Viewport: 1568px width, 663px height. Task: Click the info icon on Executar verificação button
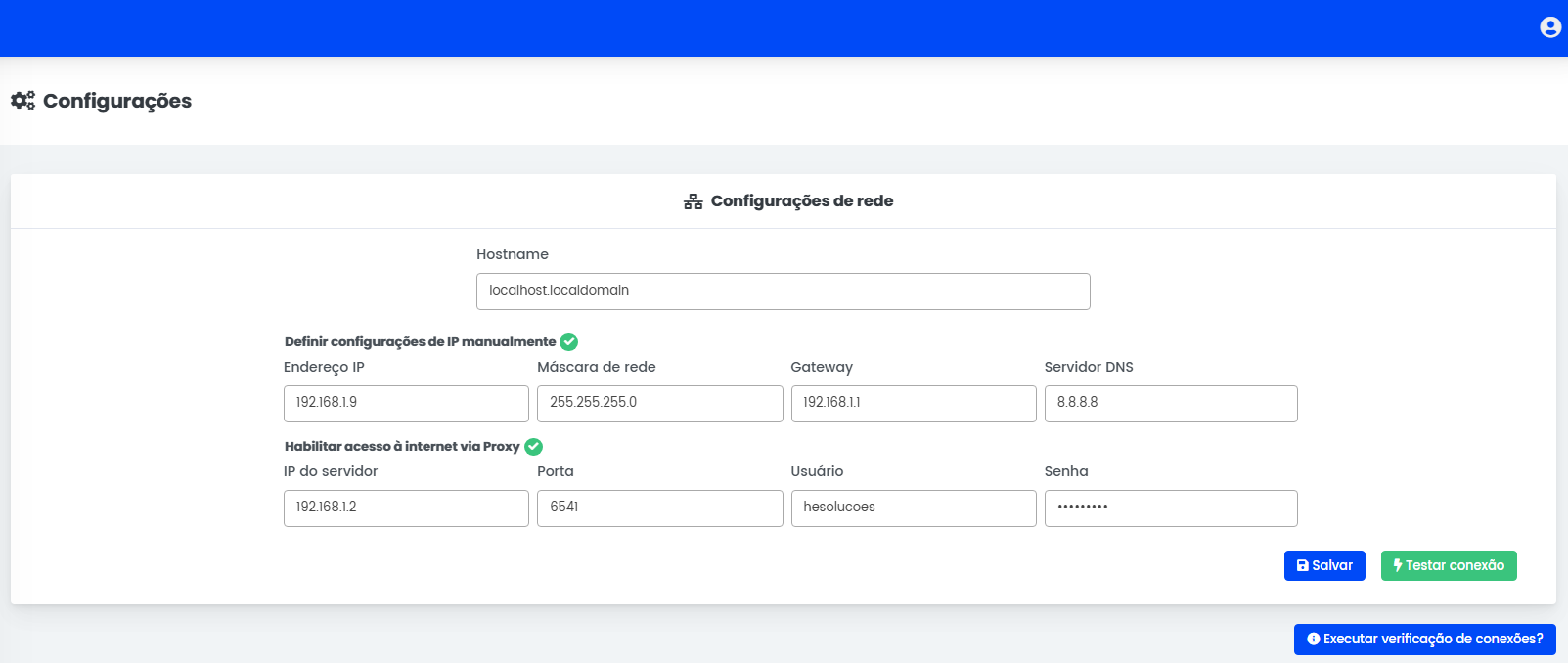1313,639
